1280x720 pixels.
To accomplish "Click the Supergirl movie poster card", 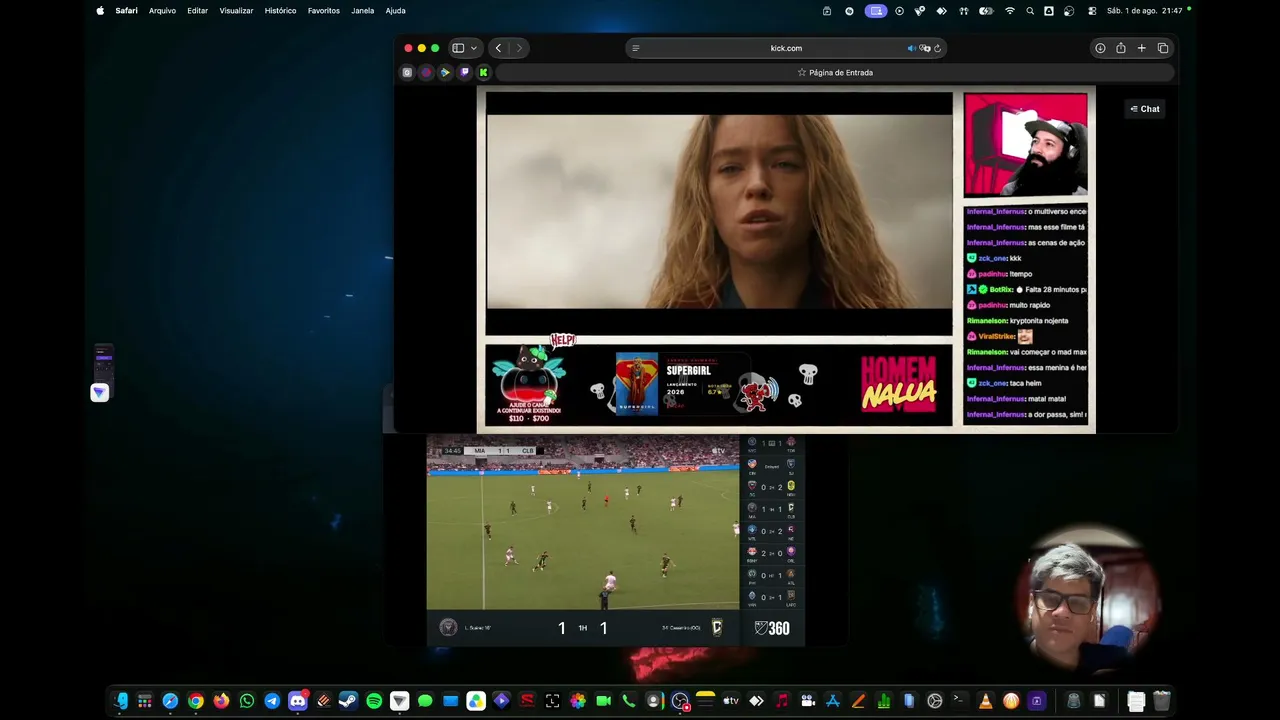I will 637,383.
